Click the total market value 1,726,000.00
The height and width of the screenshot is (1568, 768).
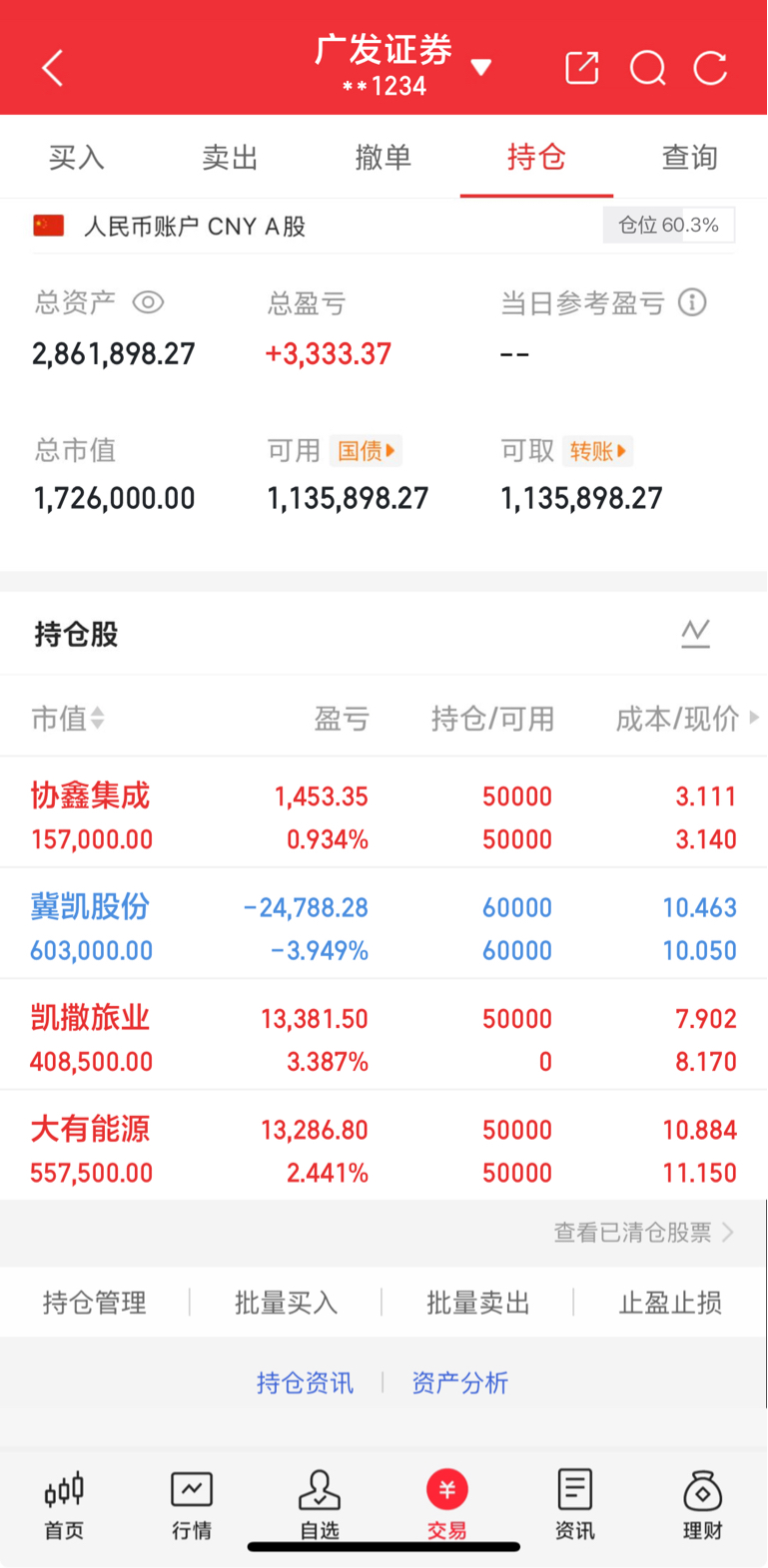[x=114, y=498]
